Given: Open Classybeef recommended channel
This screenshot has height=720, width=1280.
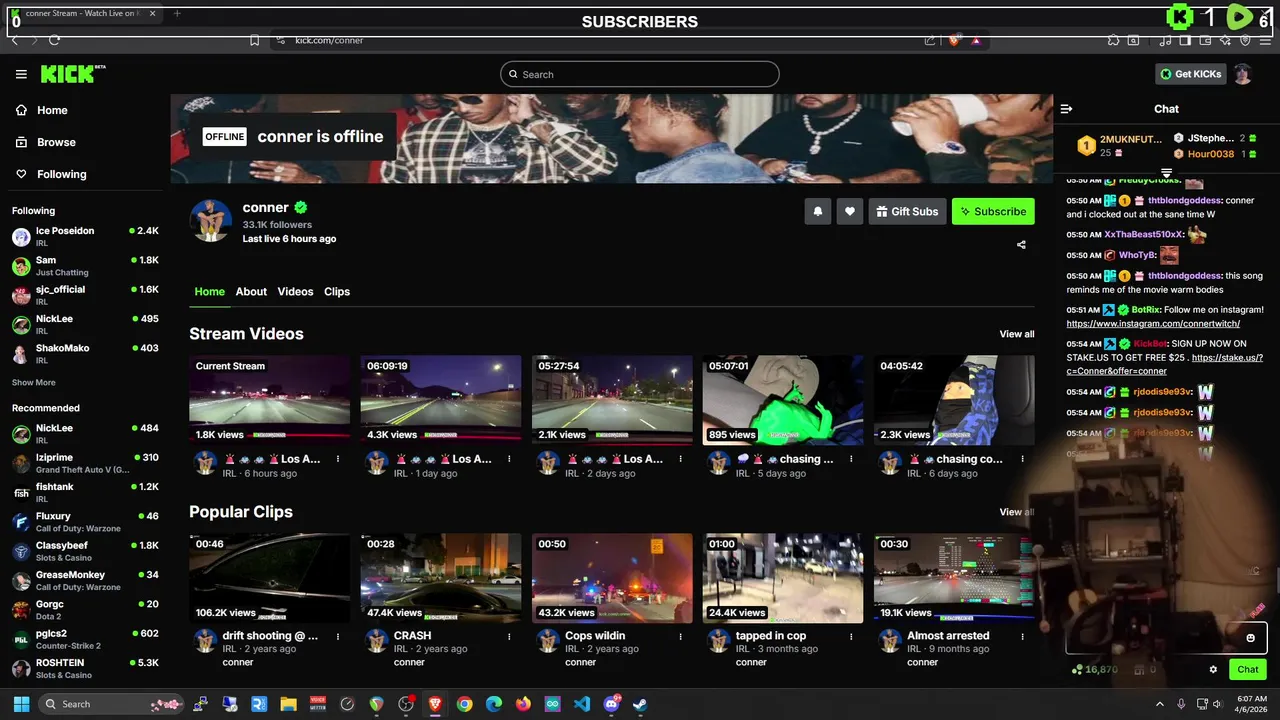Looking at the screenshot, I should (85, 551).
